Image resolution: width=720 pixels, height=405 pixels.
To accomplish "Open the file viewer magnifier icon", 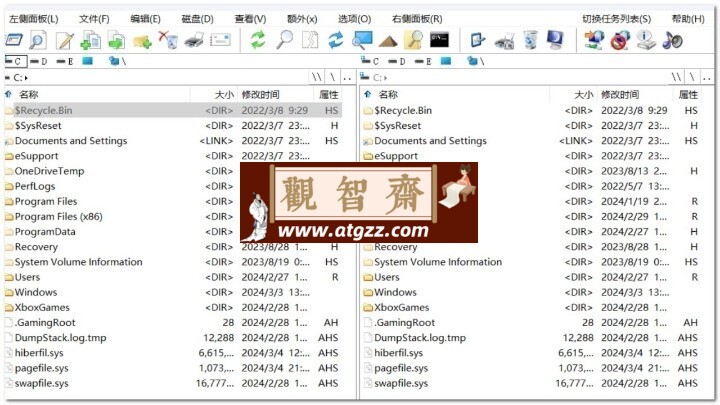I will pyautogui.click(x=38, y=40).
